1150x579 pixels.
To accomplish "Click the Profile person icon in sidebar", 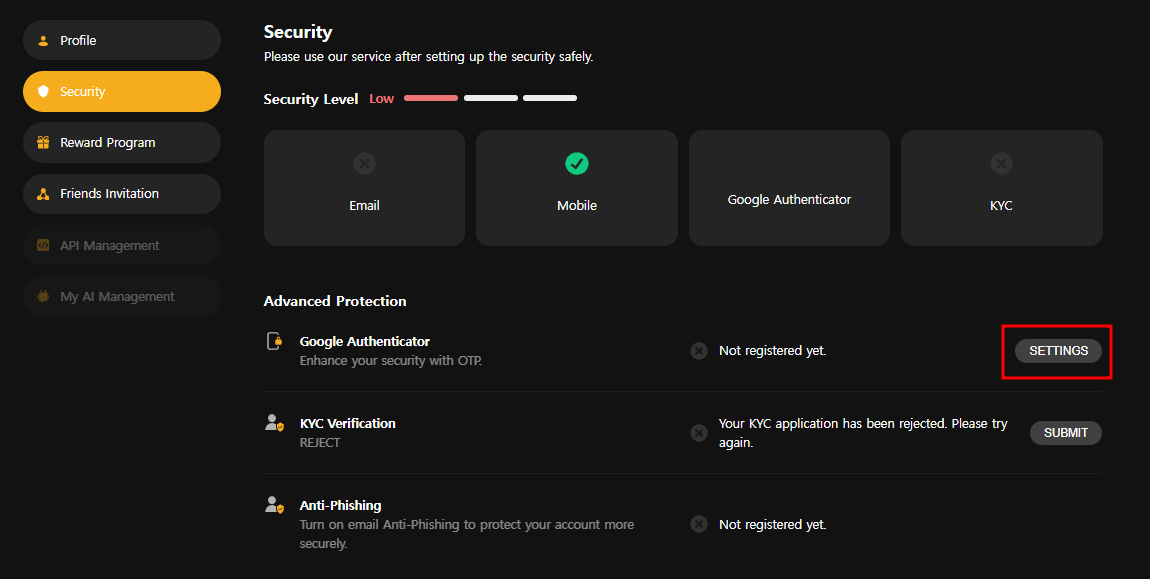I will [43, 41].
